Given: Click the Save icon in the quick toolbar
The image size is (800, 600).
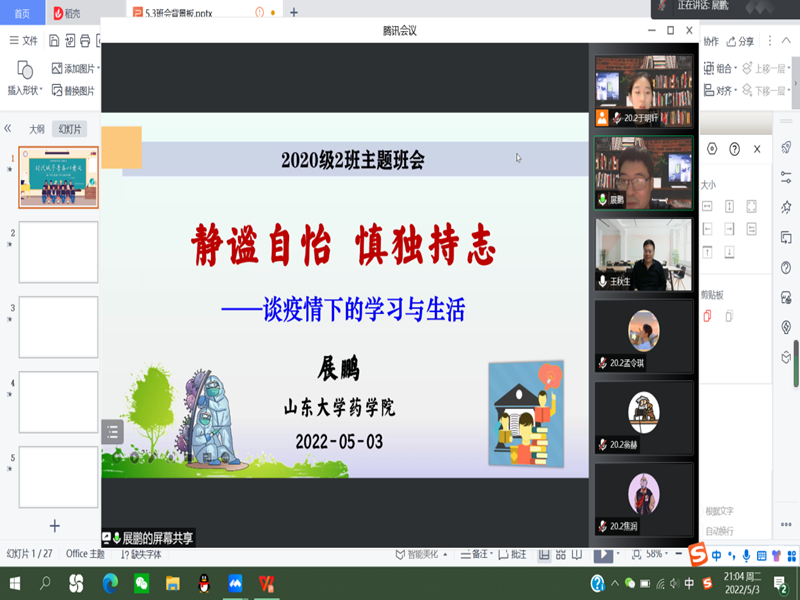Looking at the screenshot, I should [55, 41].
